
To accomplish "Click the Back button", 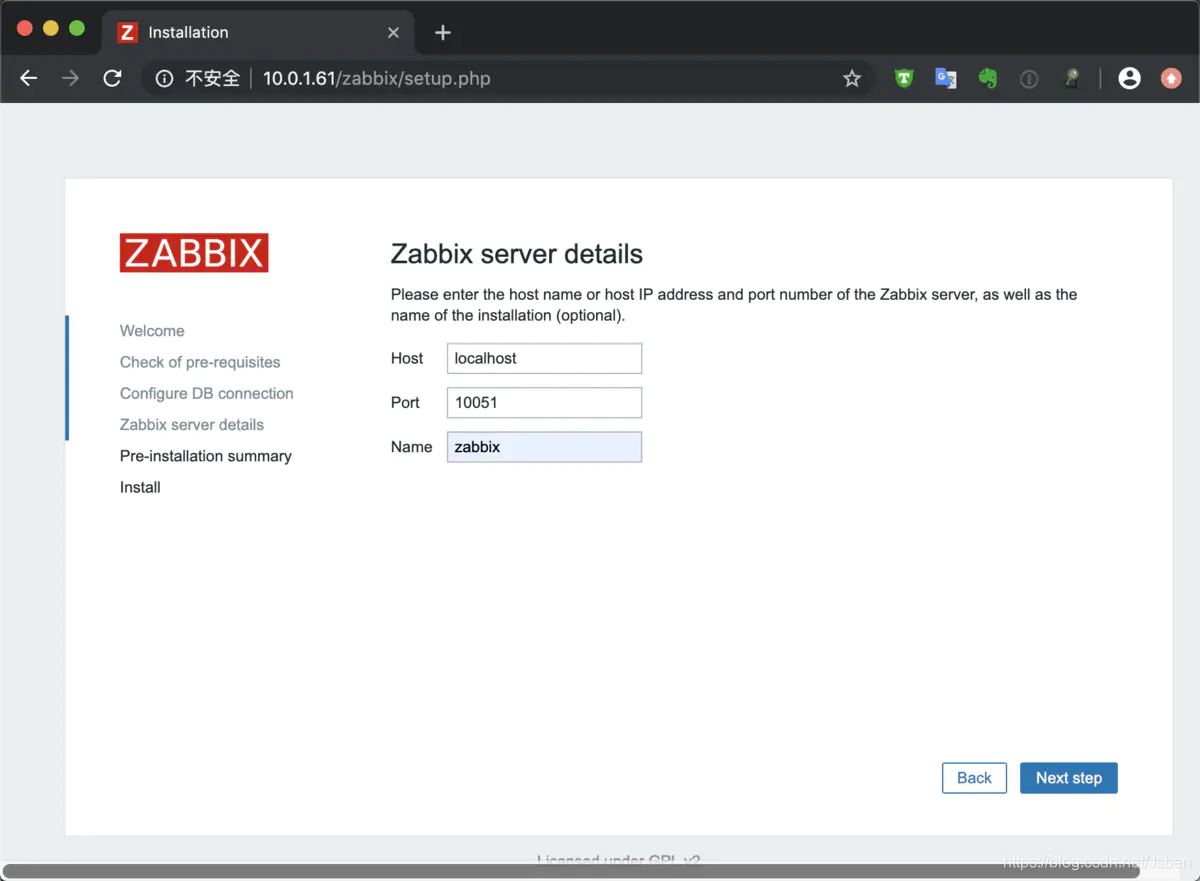I will (x=974, y=778).
